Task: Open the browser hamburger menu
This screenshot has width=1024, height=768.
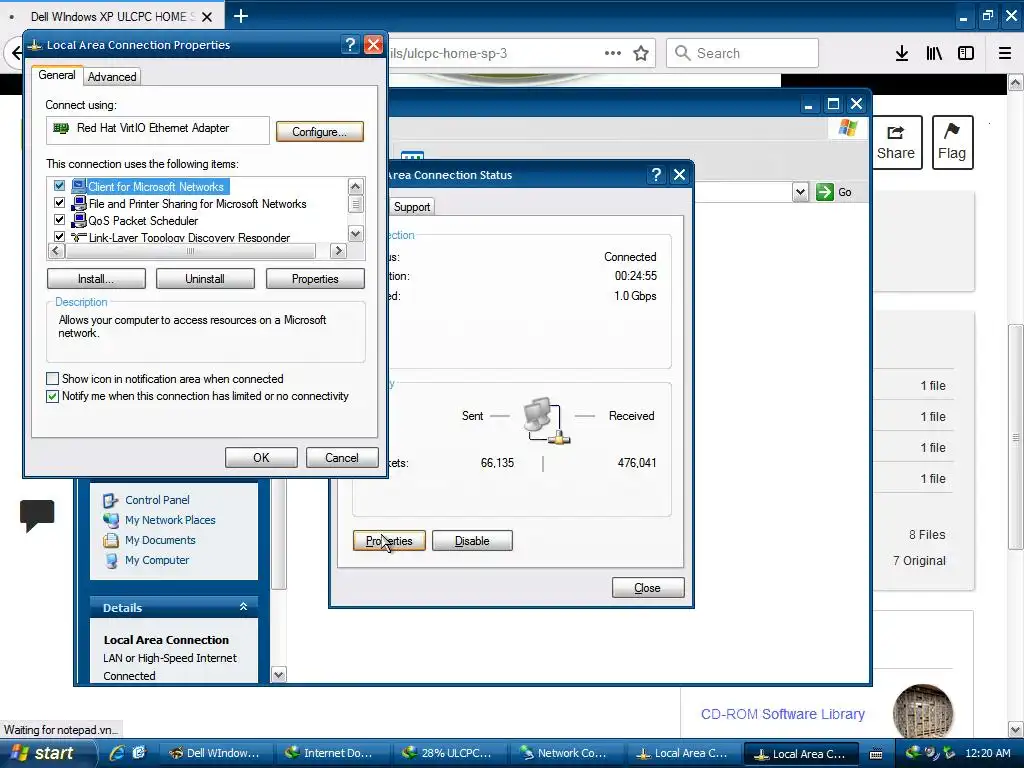Action: pyautogui.click(x=1005, y=53)
